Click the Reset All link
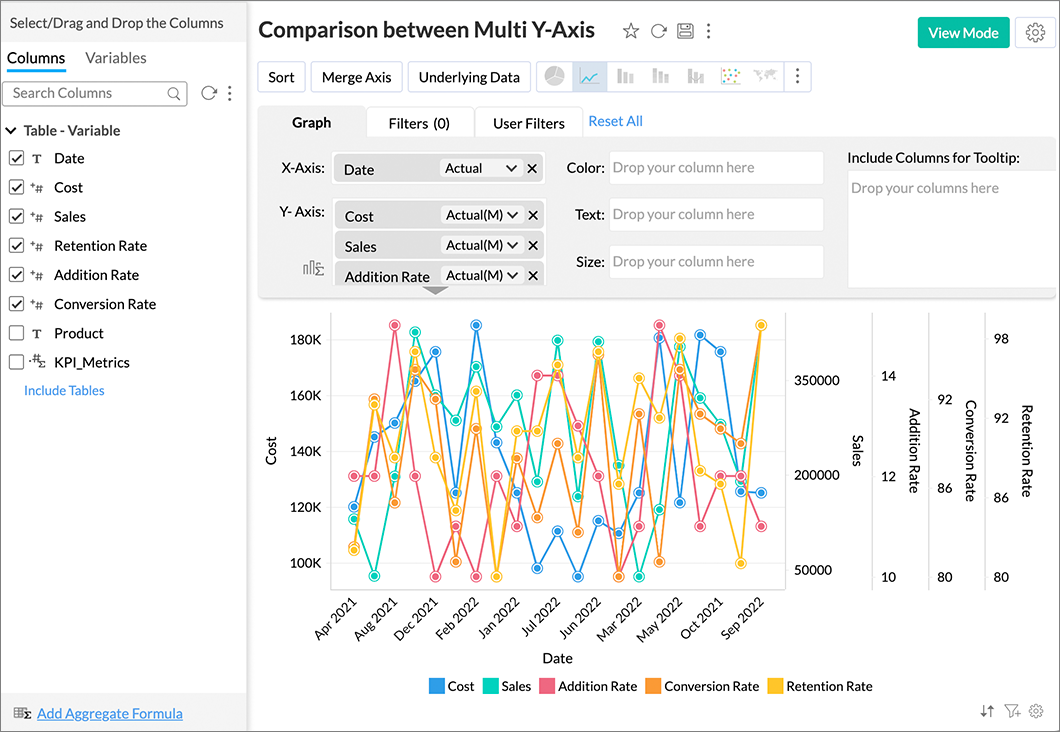Screen dimensions: 1060x732 click(615, 121)
